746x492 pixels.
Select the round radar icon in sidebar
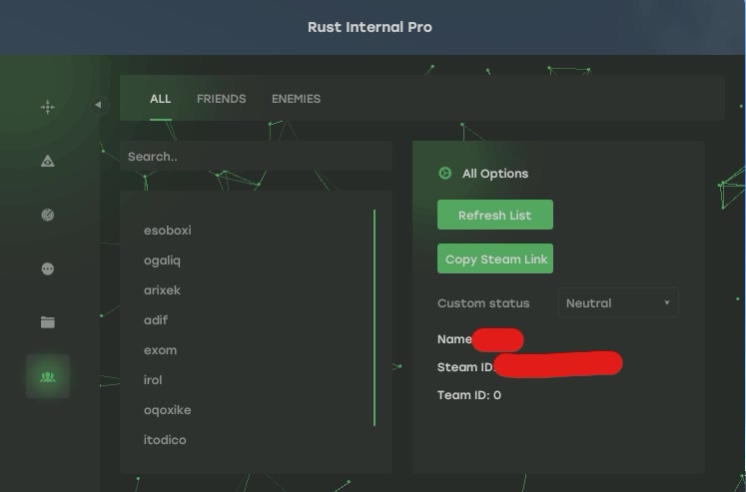coord(47,215)
